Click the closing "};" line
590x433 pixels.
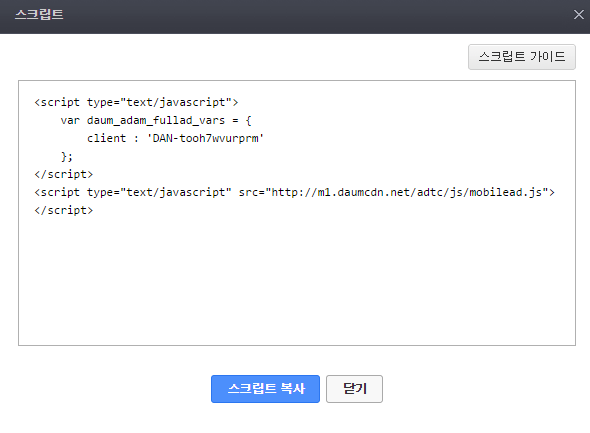point(67,156)
